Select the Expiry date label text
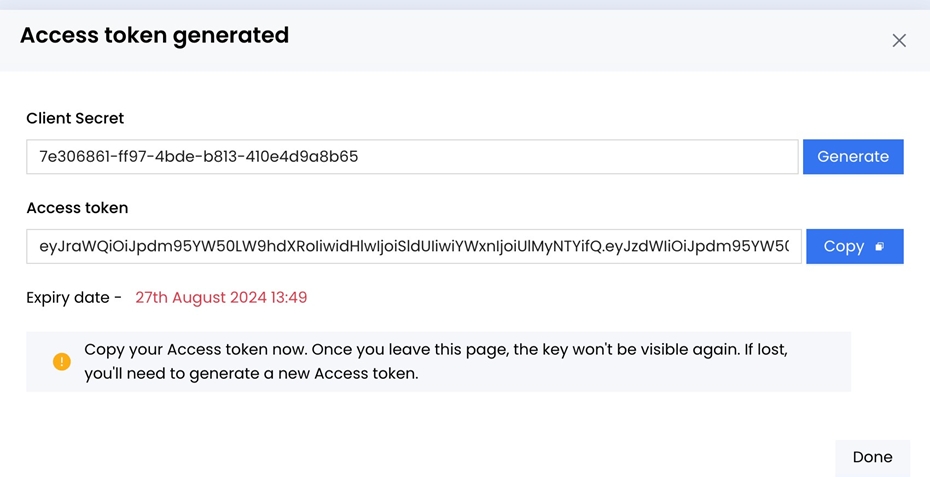Image resolution: width=930 pixels, height=477 pixels. click(x=74, y=297)
